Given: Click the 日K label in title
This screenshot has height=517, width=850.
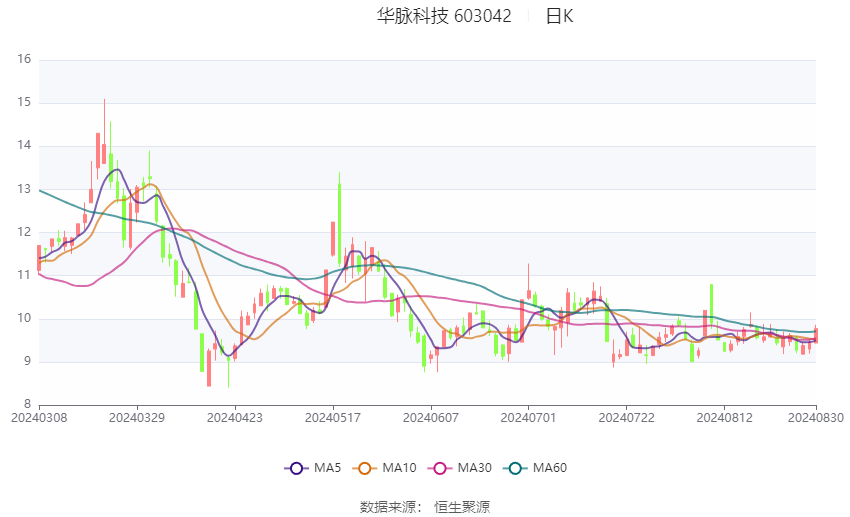Looking at the screenshot, I should (x=559, y=16).
